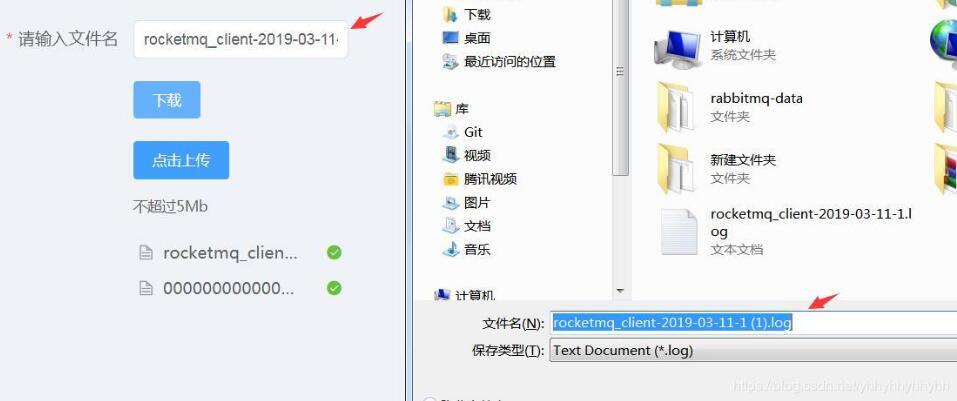Click the navigation pane scrollbar down arrow

pos(620,290)
